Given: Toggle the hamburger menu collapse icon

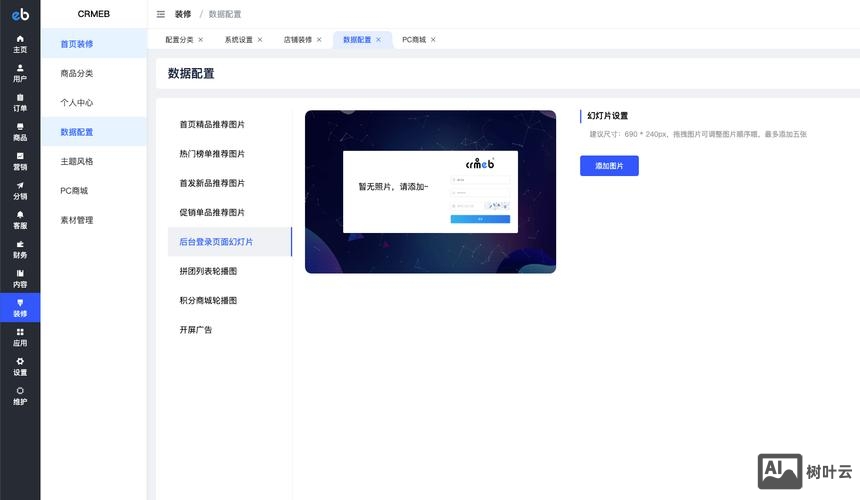Looking at the screenshot, I should (x=161, y=14).
